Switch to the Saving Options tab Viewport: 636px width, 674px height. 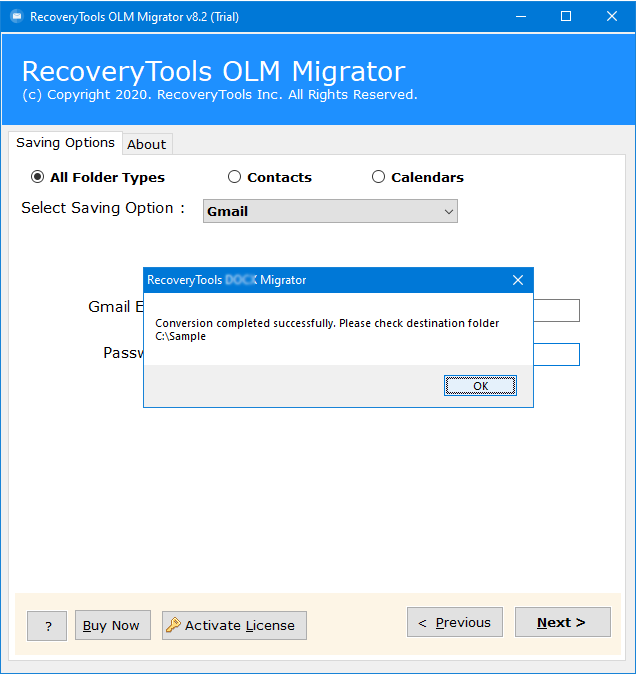coord(65,143)
